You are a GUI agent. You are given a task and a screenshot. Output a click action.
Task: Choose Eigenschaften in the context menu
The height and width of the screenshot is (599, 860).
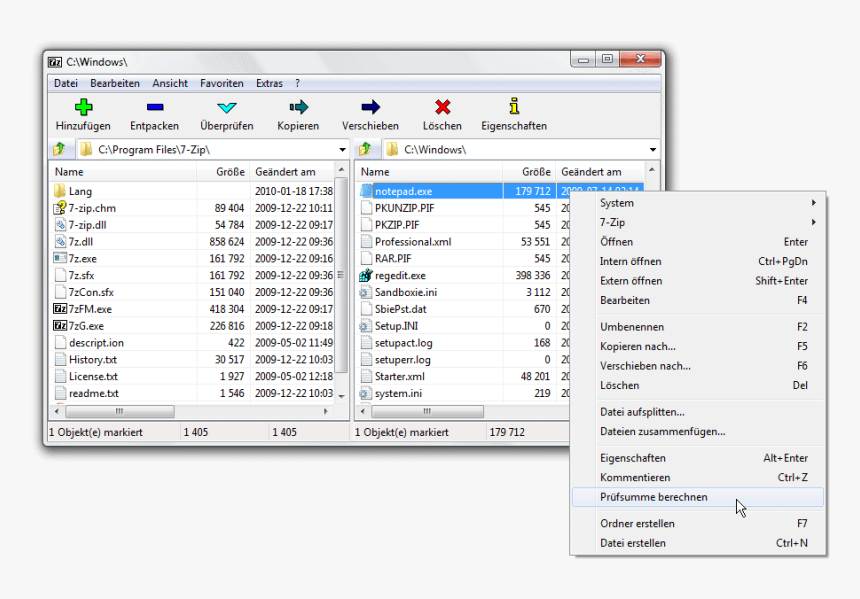[x=698, y=458]
